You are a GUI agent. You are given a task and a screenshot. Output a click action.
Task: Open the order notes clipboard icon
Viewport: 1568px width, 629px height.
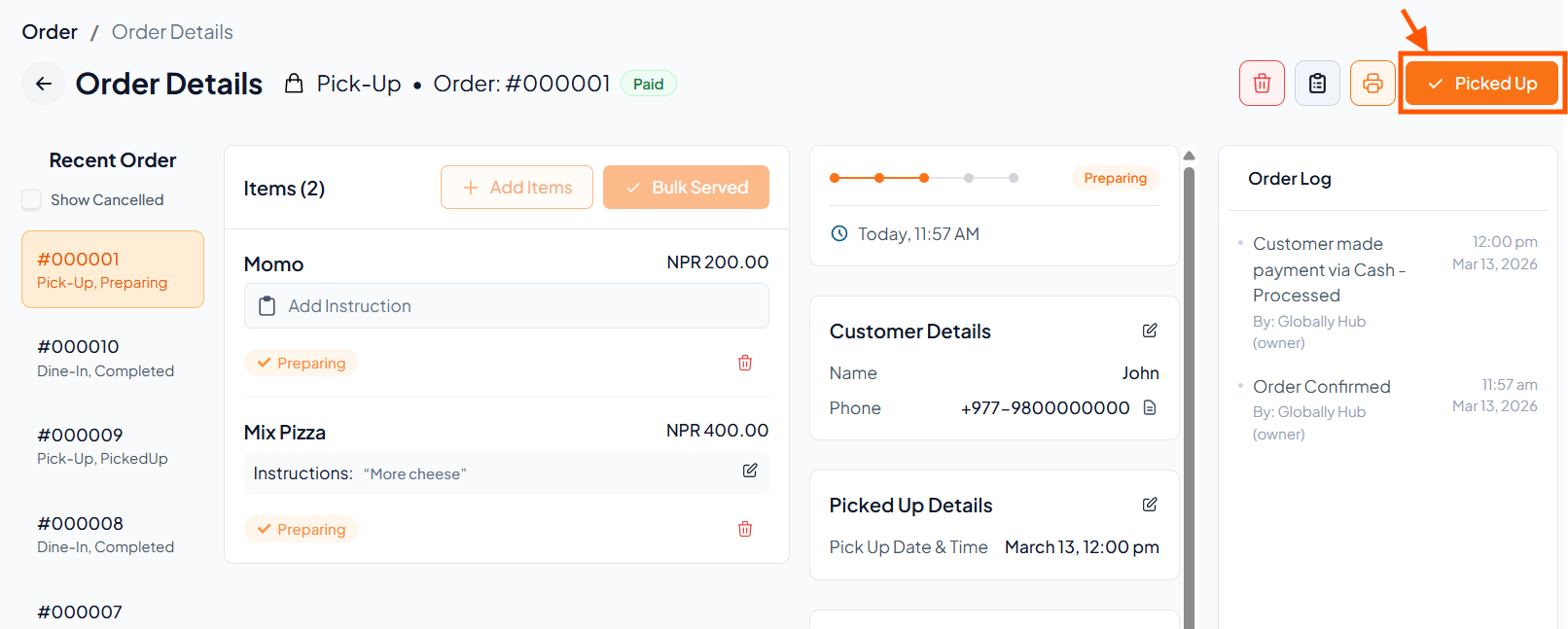pos(1317,84)
